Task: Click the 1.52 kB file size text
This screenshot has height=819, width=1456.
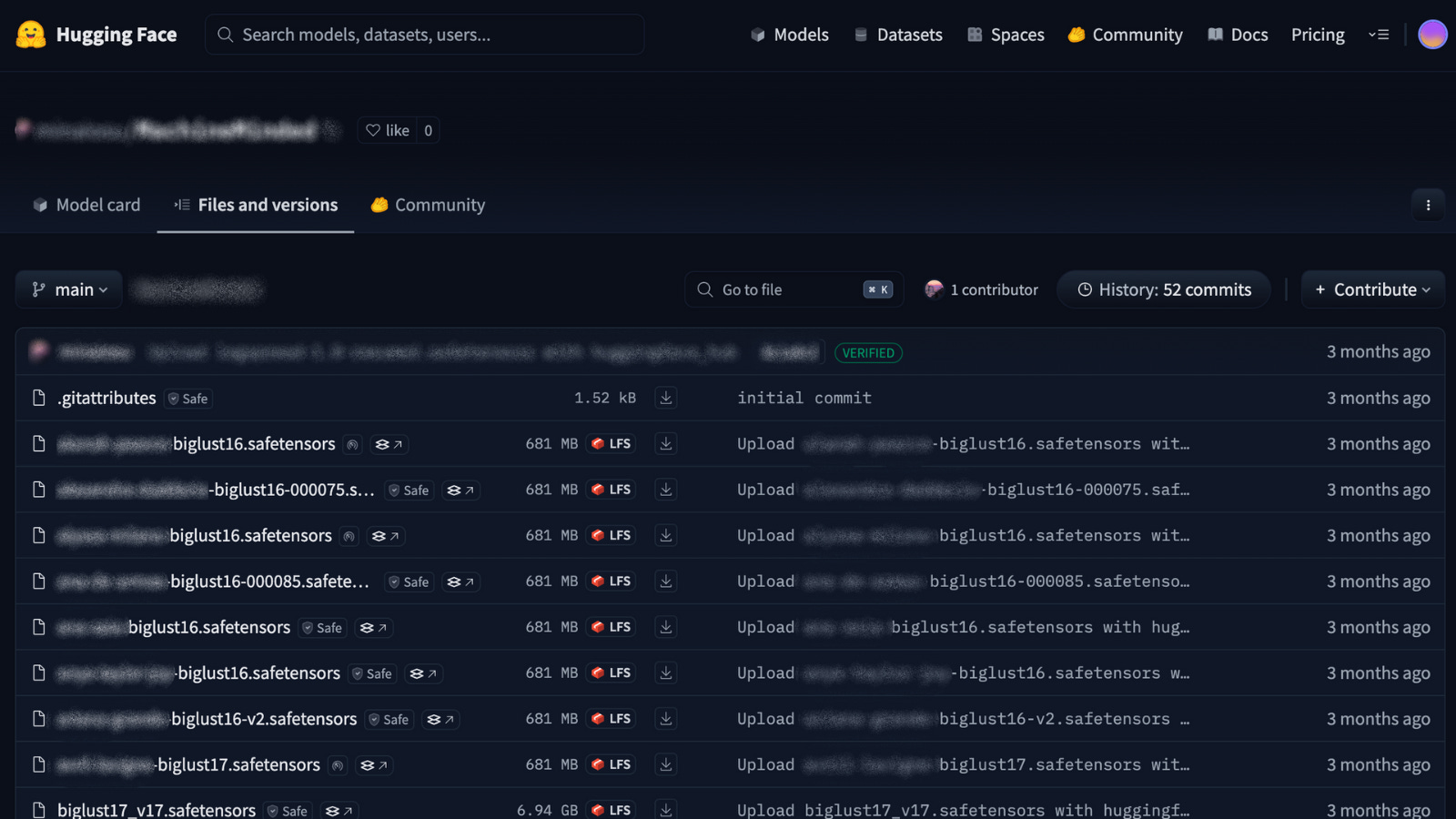Action: [x=605, y=398]
